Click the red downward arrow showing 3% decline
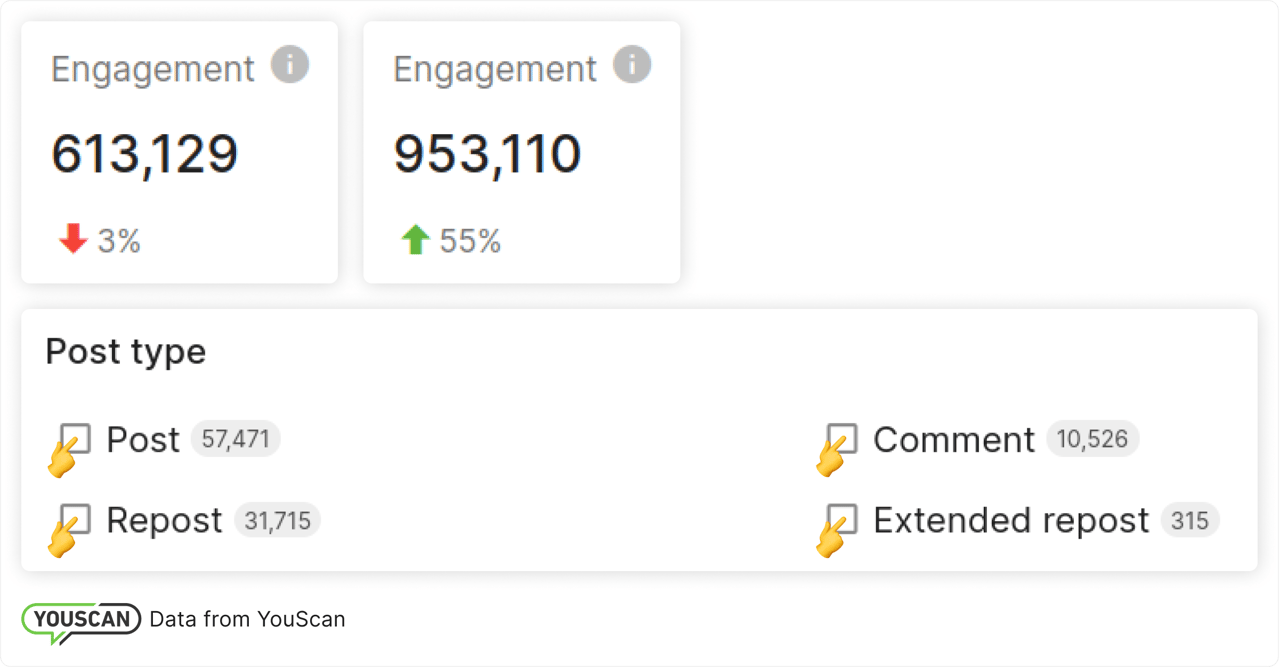The width and height of the screenshot is (1280, 667). pyautogui.click(x=71, y=239)
